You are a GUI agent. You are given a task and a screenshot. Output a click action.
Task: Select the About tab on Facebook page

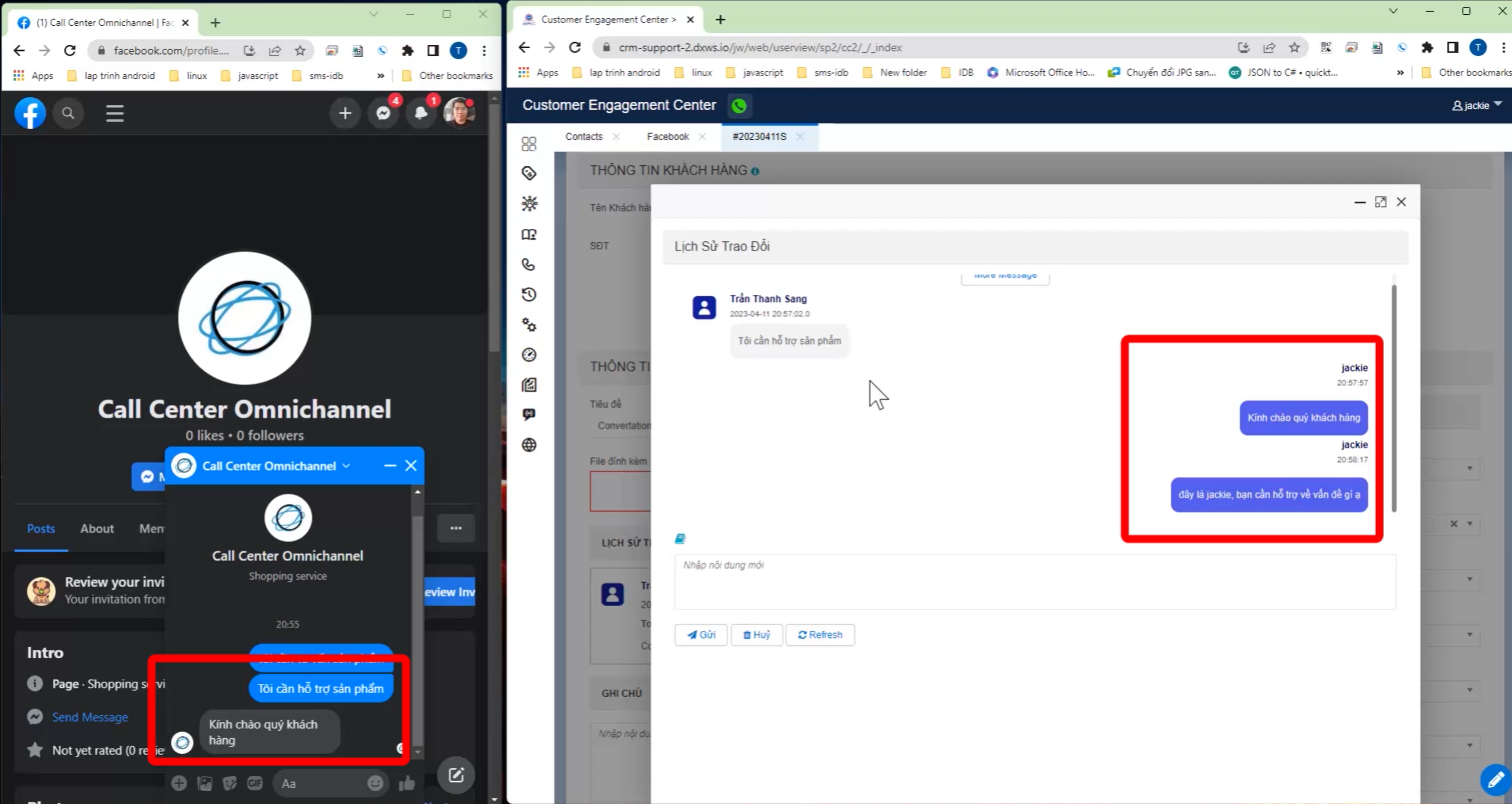(x=97, y=528)
